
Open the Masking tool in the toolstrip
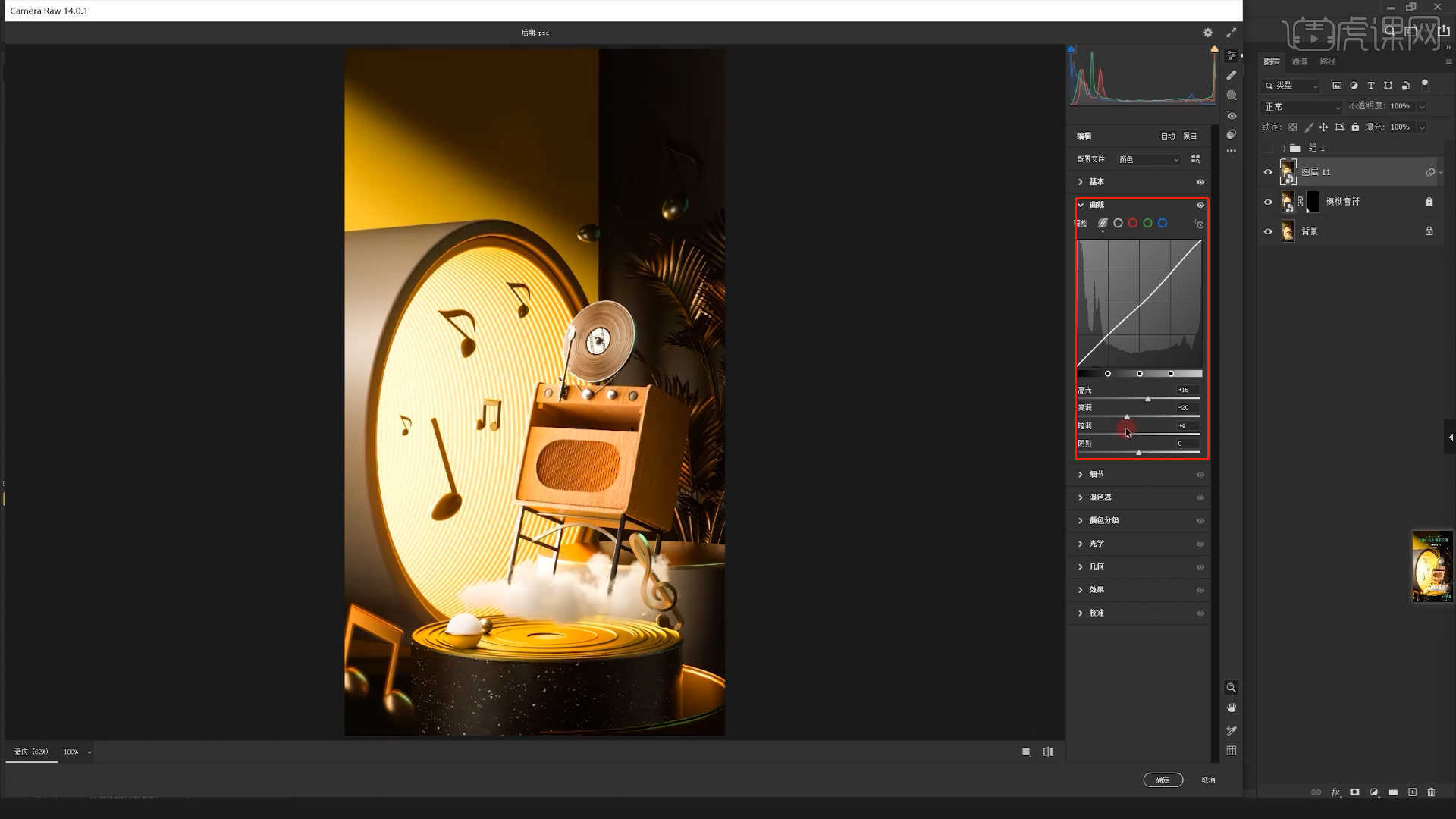[1232, 95]
